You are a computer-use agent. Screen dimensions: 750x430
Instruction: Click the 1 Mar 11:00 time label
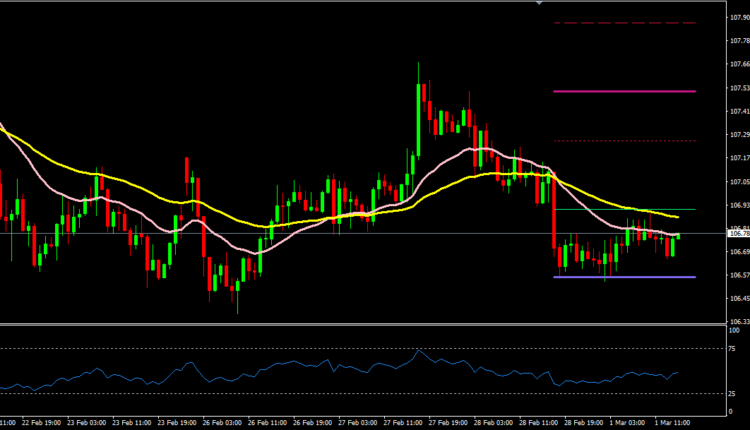click(x=670, y=424)
